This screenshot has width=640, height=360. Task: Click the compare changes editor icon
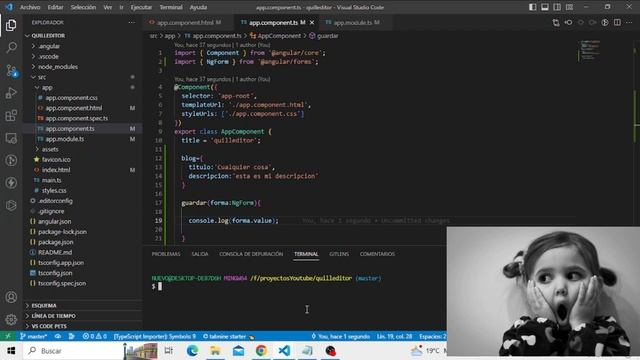pyautogui.click(x=556, y=22)
